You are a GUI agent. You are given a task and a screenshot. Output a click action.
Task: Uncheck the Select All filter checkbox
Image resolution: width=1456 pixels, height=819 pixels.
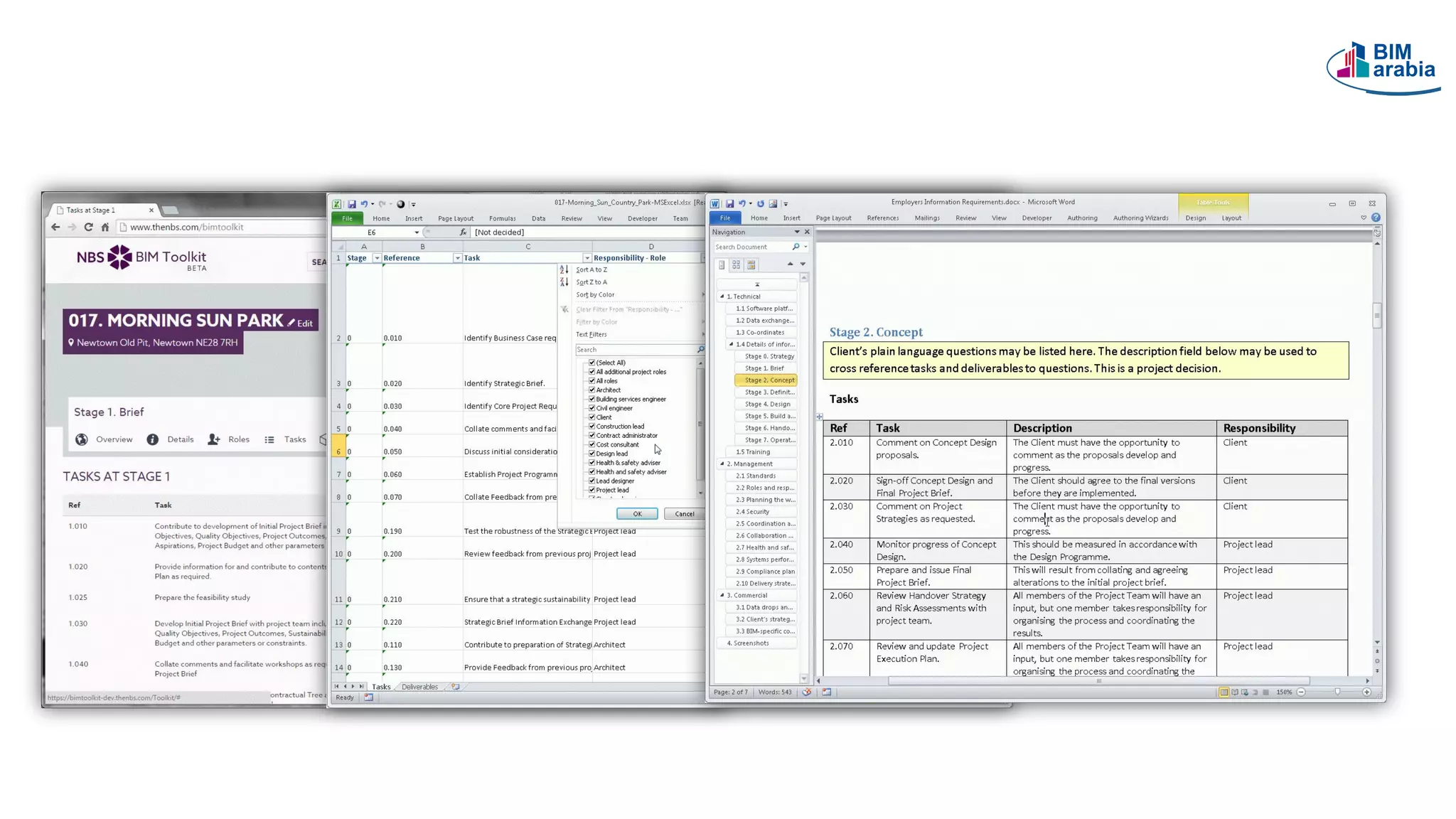[591, 363]
